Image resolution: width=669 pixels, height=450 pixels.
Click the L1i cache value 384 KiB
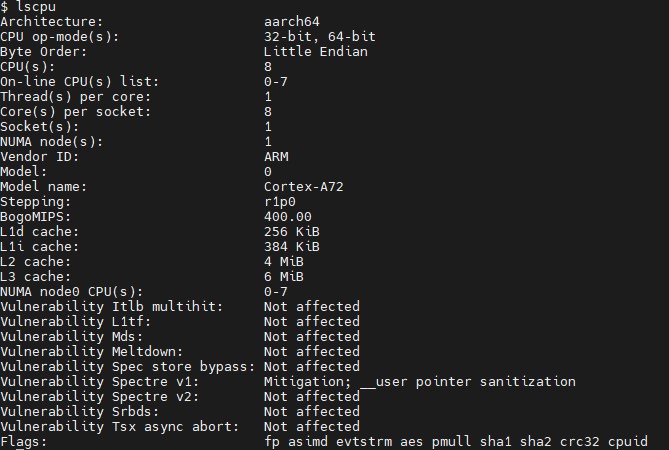coord(292,246)
